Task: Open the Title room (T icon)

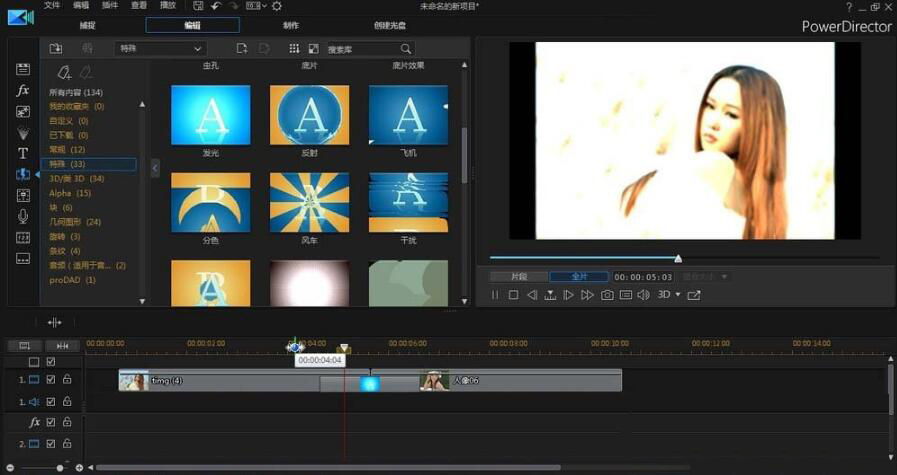Action: click(x=23, y=153)
